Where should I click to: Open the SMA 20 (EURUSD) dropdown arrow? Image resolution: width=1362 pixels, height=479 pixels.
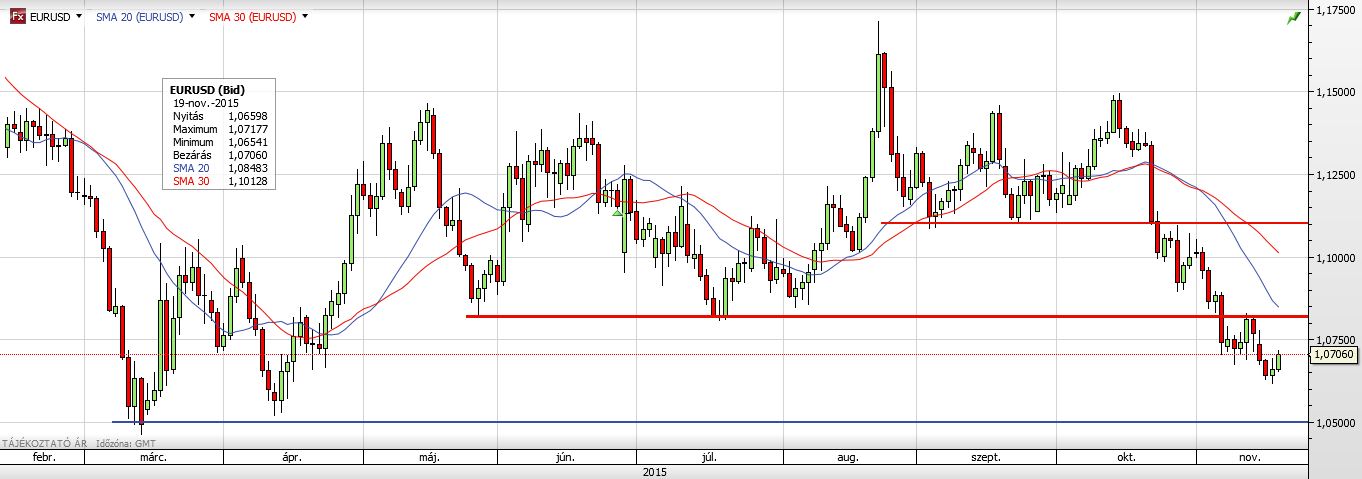[x=190, y=17]
